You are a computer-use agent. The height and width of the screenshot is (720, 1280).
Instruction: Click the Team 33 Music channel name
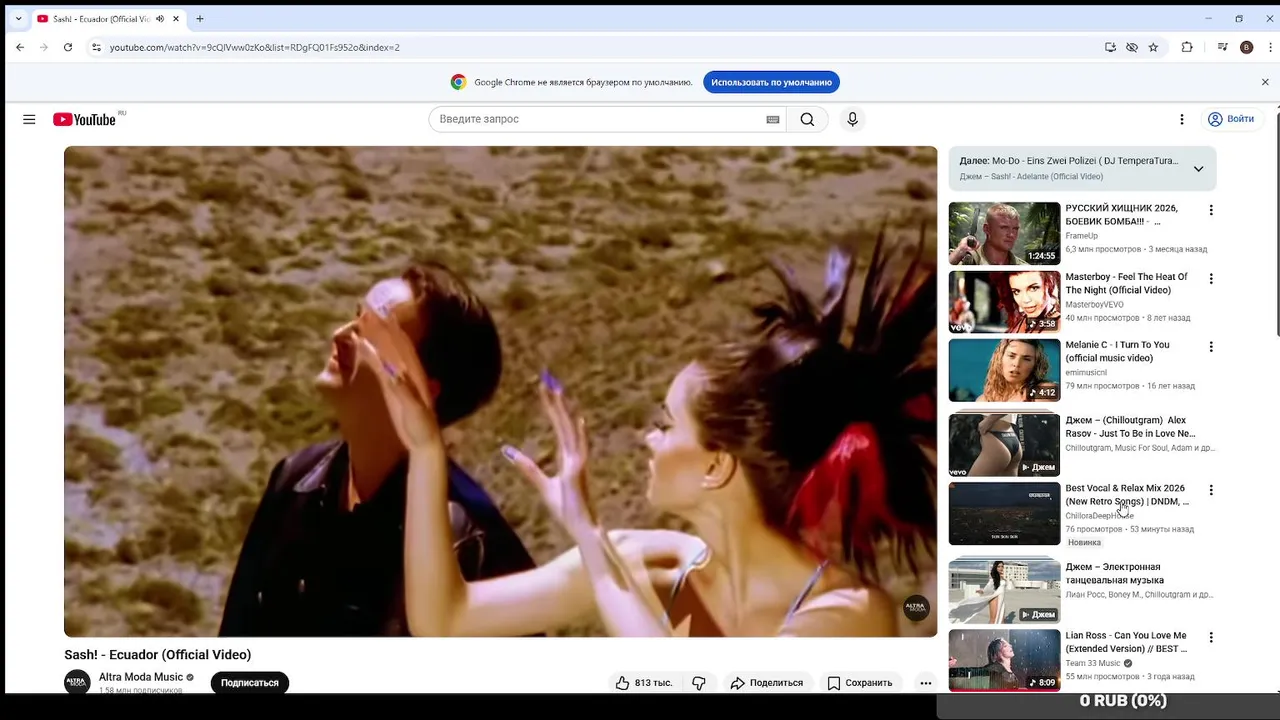(x=1092, y=663)
